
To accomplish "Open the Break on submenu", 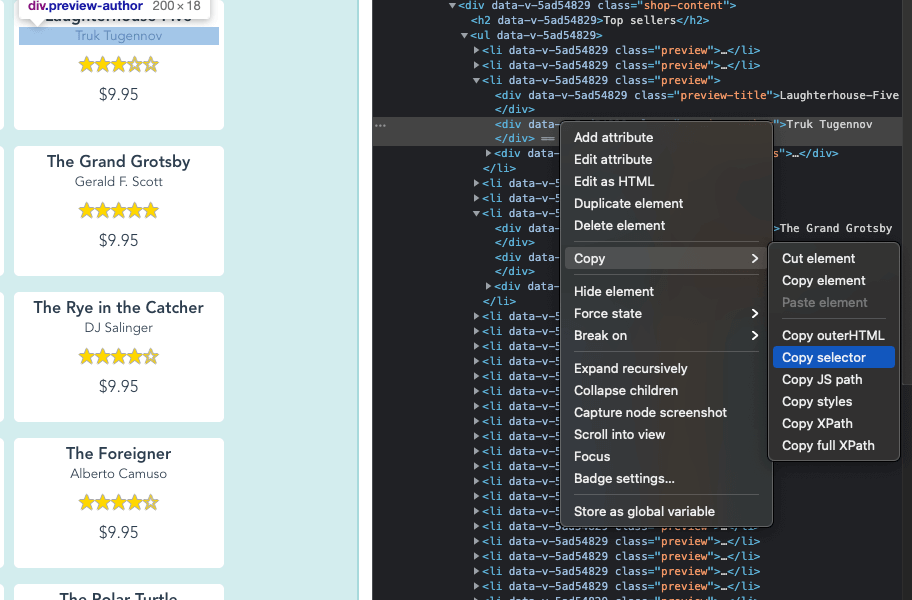I will click(668, 336).
